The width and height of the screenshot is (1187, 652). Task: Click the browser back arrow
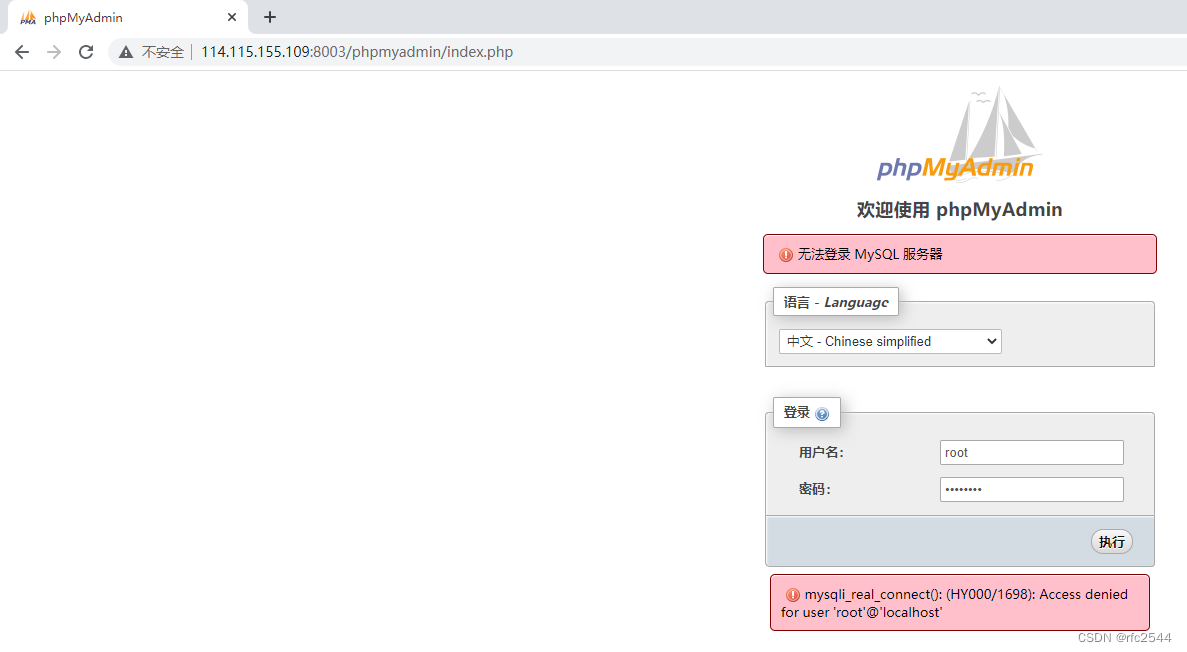click(x=22, y=52)
